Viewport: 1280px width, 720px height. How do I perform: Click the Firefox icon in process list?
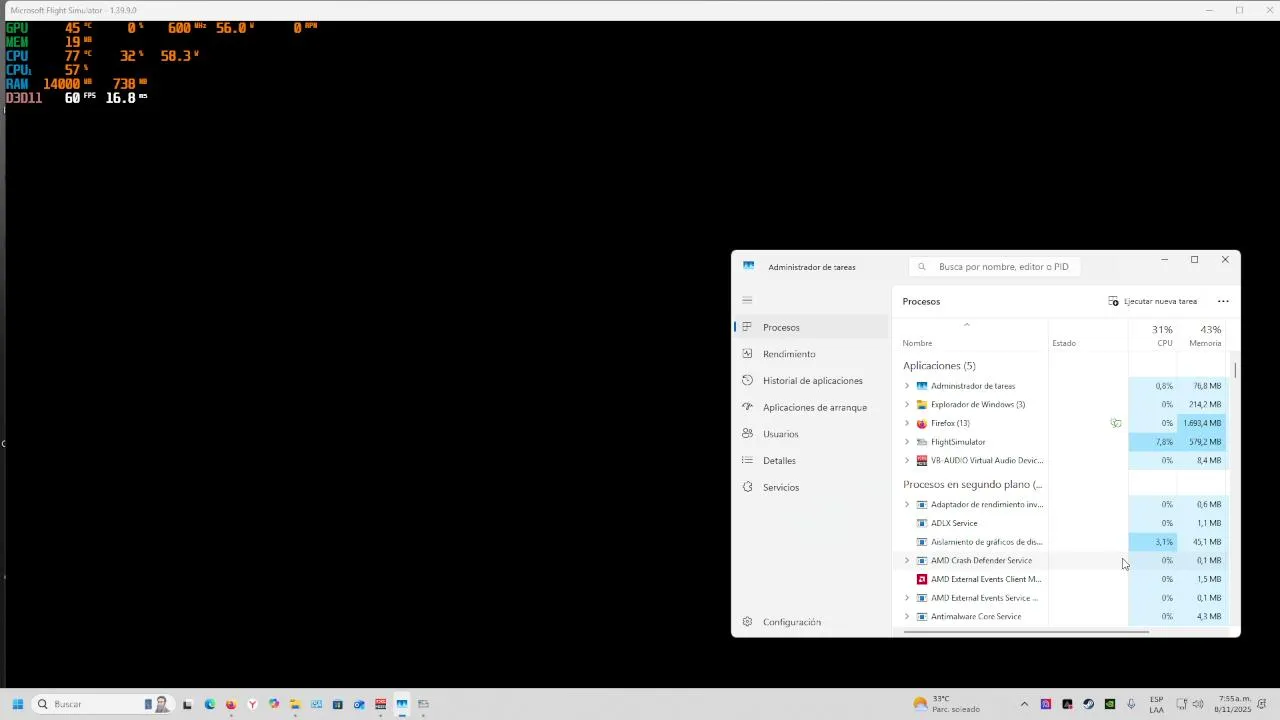(x=922, y=423)
